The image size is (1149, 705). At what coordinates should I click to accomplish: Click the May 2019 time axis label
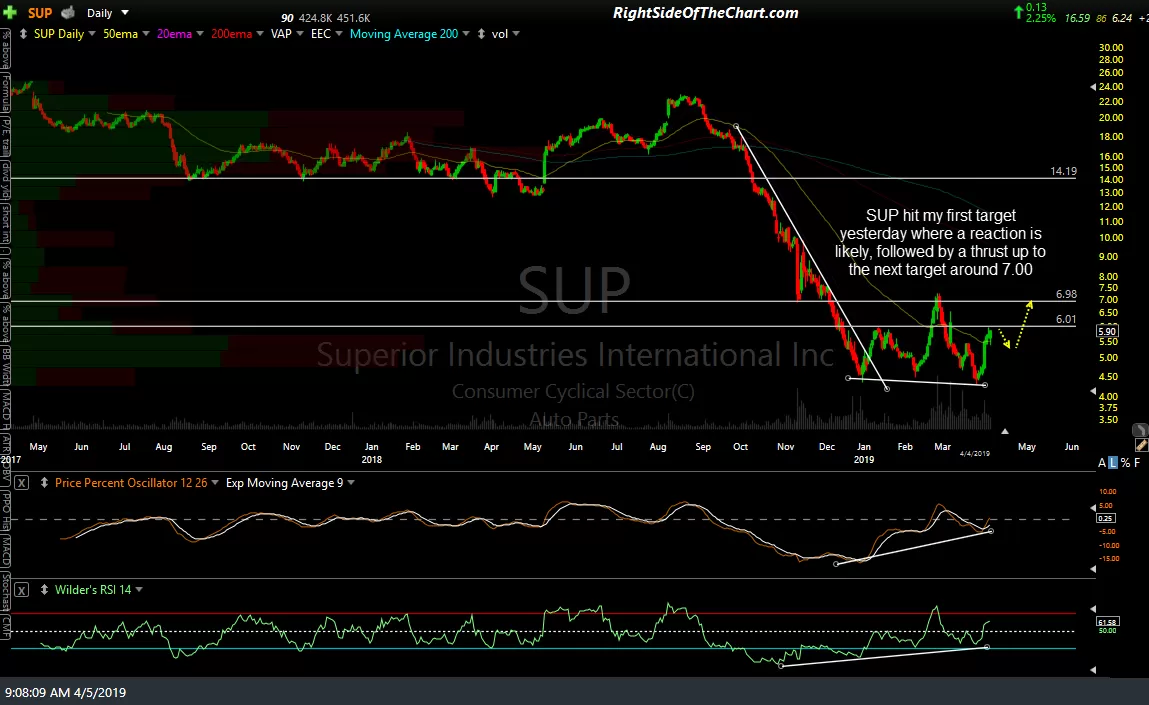click(1027, 446)
